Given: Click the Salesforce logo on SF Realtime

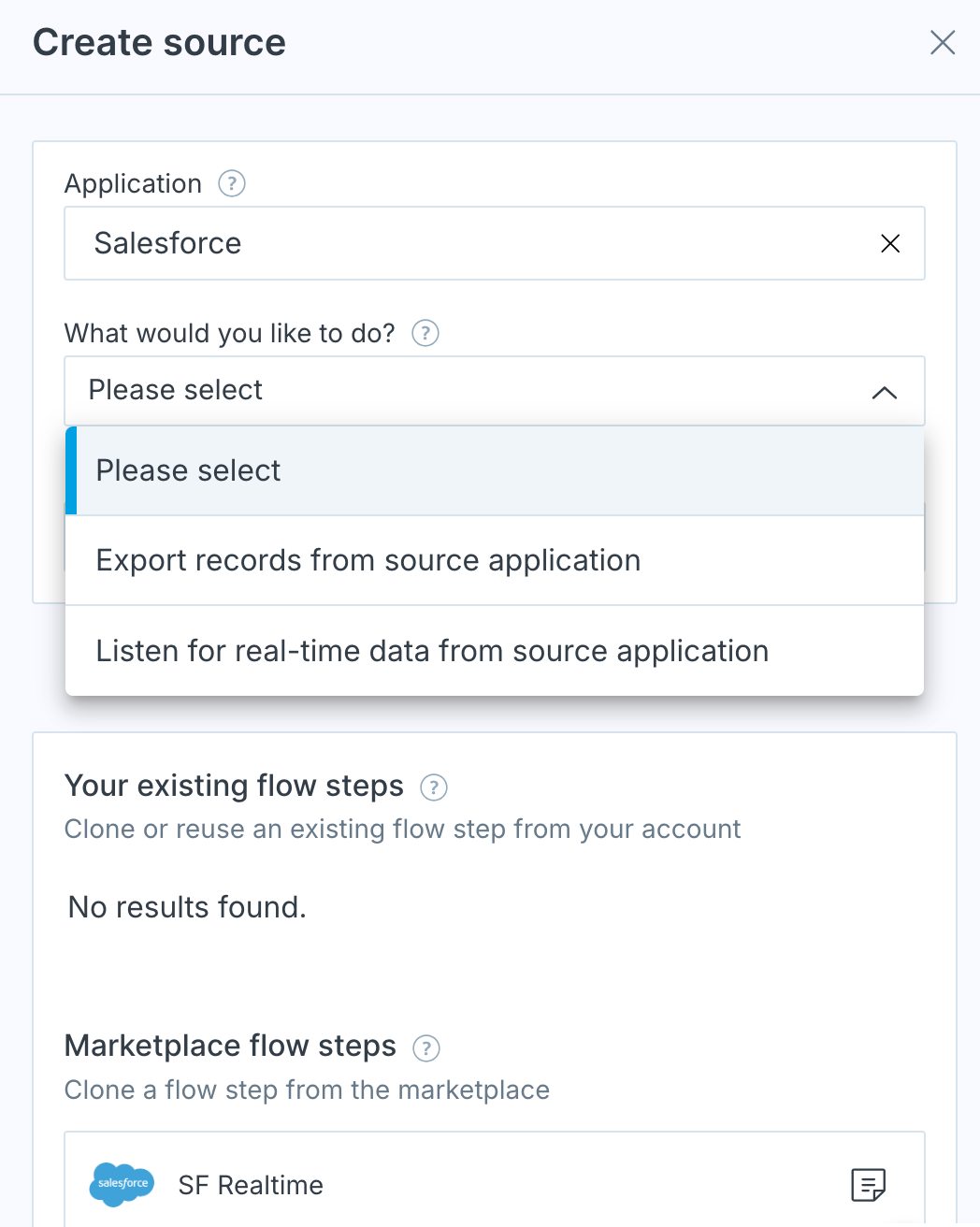Looking at the screenshot, I should click(122, 1184).
